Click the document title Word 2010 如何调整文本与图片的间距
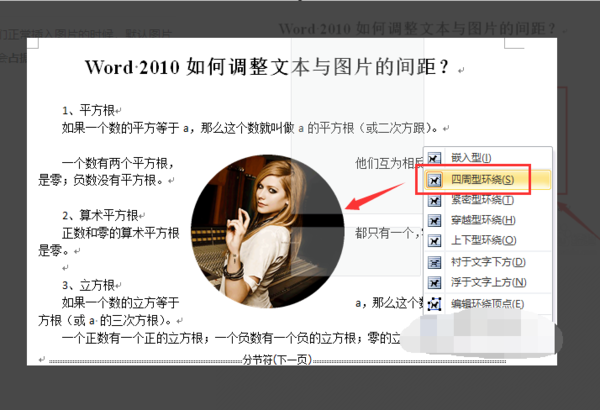Screen dimensions: 600x410 click(266, 67)
